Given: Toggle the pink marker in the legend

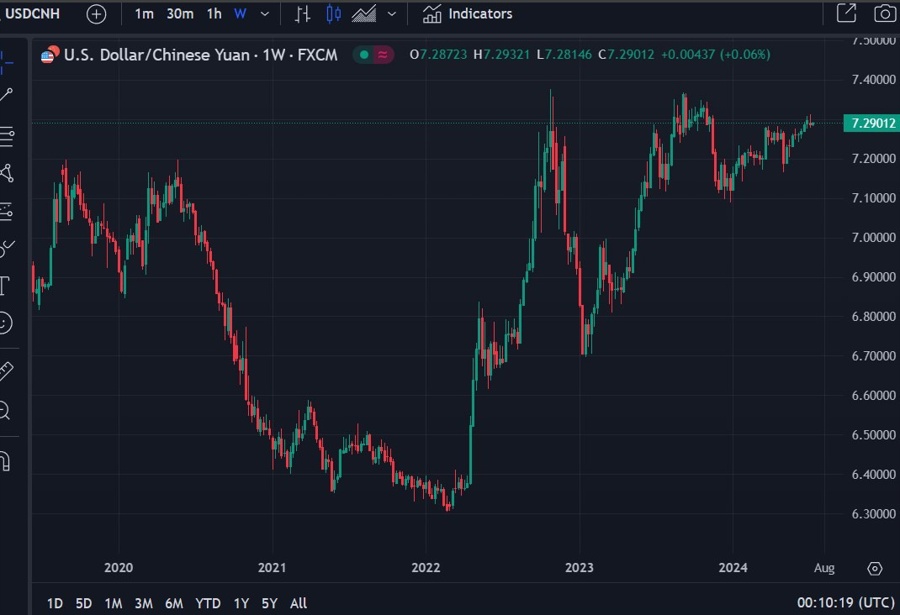Looking at the screenshot, I should pyautogui.click(x=381, y=56).
